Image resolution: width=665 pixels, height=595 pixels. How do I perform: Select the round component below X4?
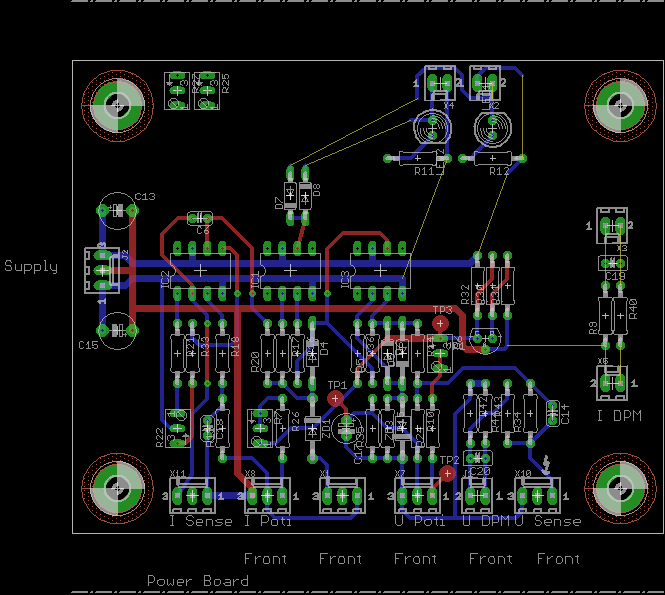pos(432,128)
